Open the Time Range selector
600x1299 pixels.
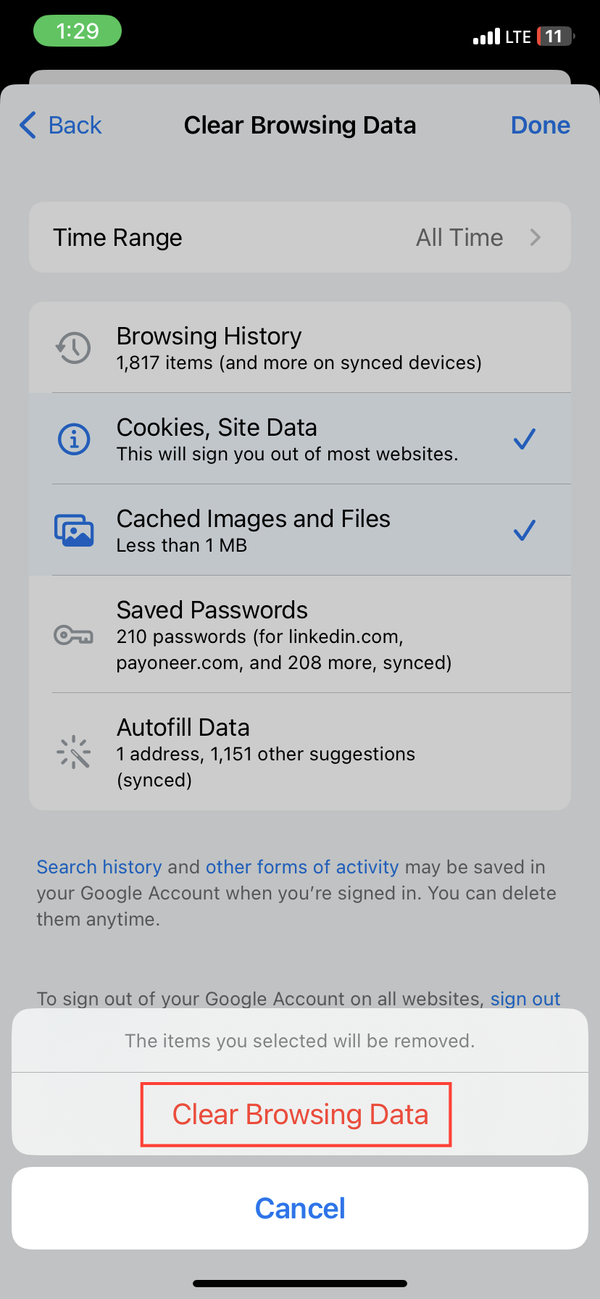click(x=300, y=238)
